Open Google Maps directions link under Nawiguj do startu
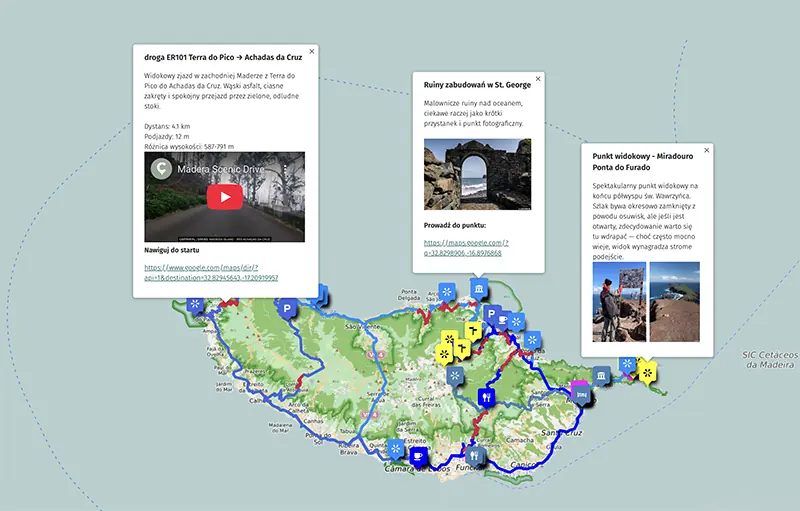The width and height of the screenshot is (800, 511). point(211,273)
